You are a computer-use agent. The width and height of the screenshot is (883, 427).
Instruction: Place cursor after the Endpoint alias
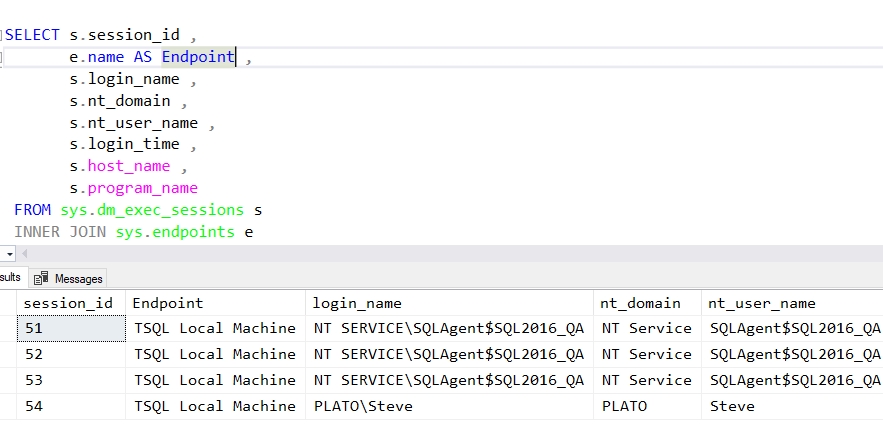(x=236, y=57)
